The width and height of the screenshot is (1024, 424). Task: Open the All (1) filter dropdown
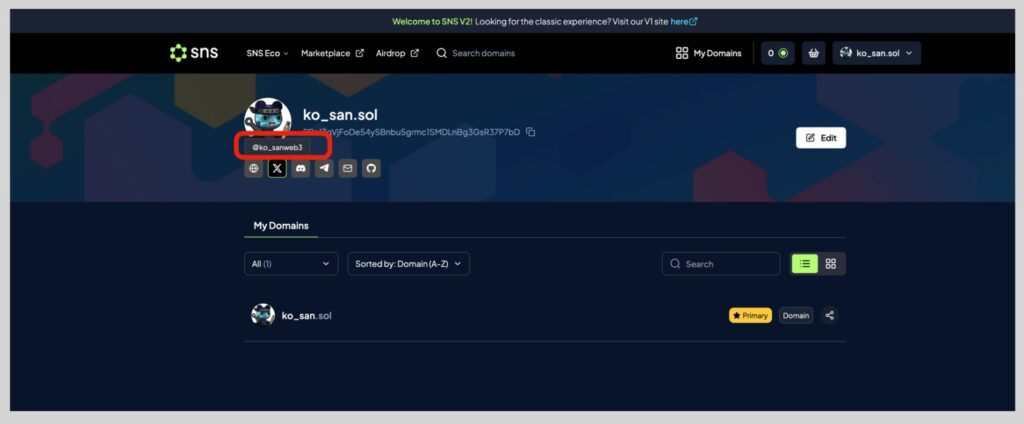(x=291, y=264)
